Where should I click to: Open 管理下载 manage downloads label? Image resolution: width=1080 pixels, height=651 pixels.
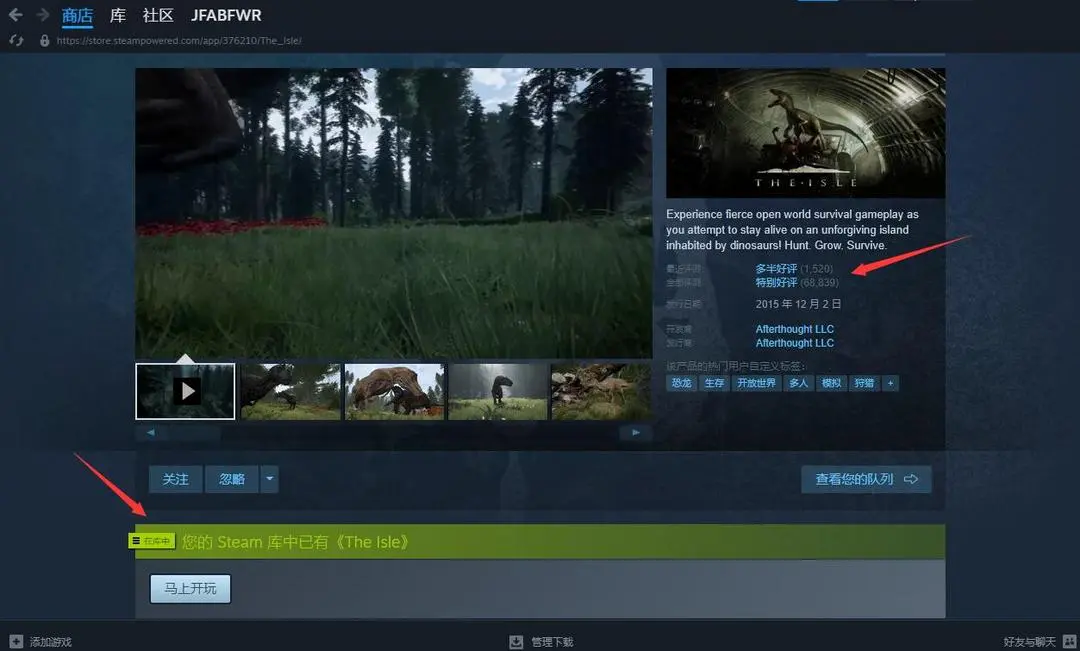coord(552,642)
